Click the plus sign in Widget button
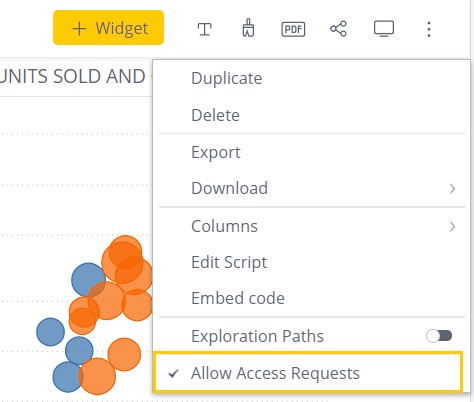The height and width of the screenshot is (402, 474). coord(79,29)
